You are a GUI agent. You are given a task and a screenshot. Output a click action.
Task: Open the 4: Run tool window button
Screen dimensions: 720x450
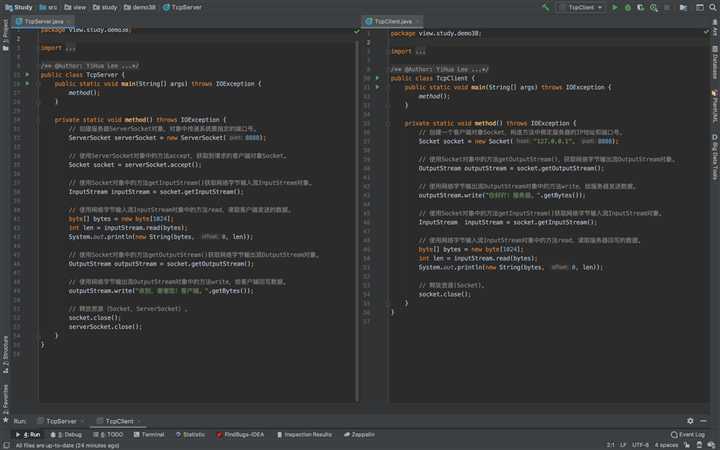click(x=28, y=434)
